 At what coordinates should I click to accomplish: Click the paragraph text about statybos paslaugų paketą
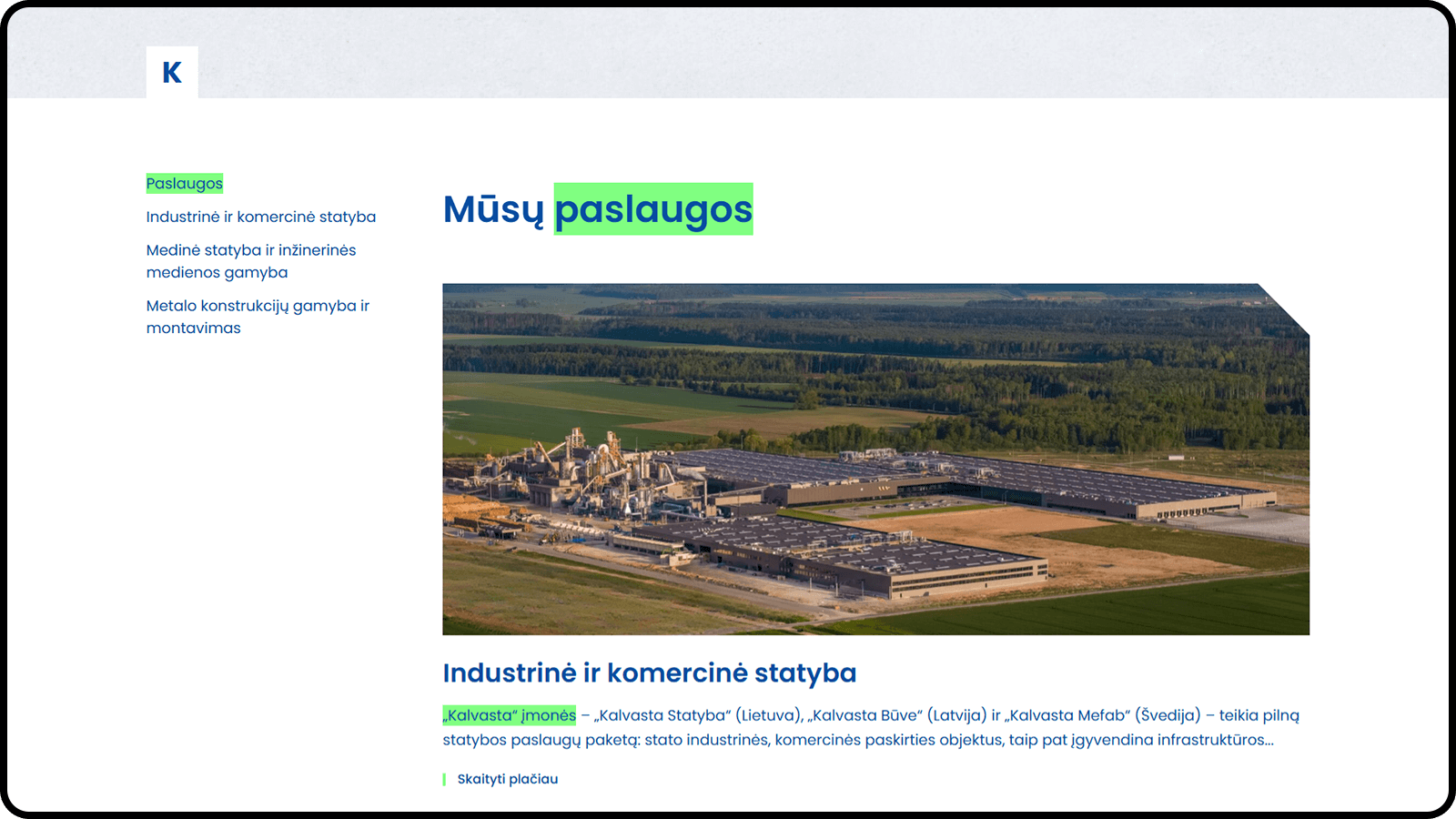click(871, 728)
